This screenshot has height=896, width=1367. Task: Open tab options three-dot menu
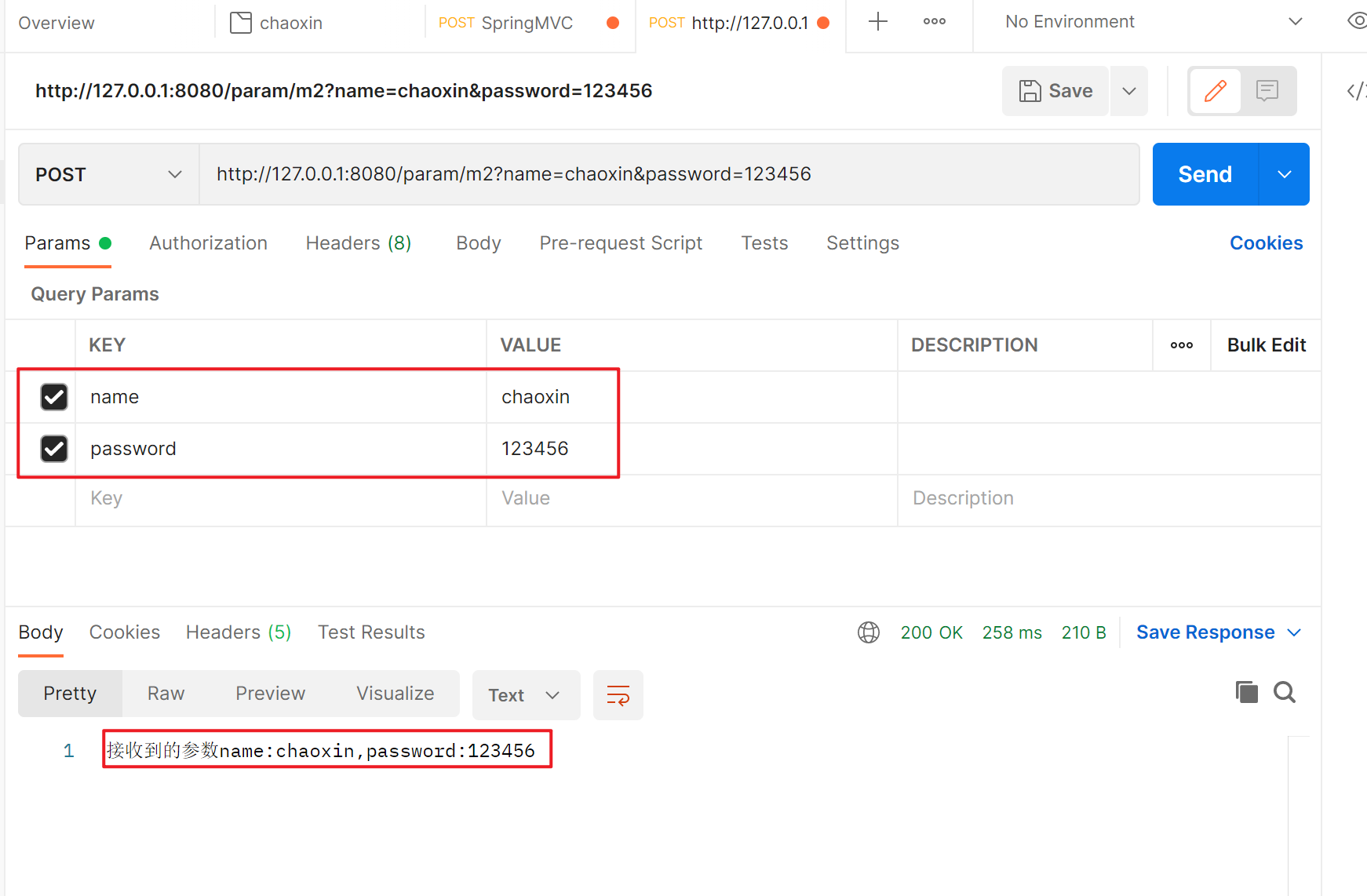[934, 22]
